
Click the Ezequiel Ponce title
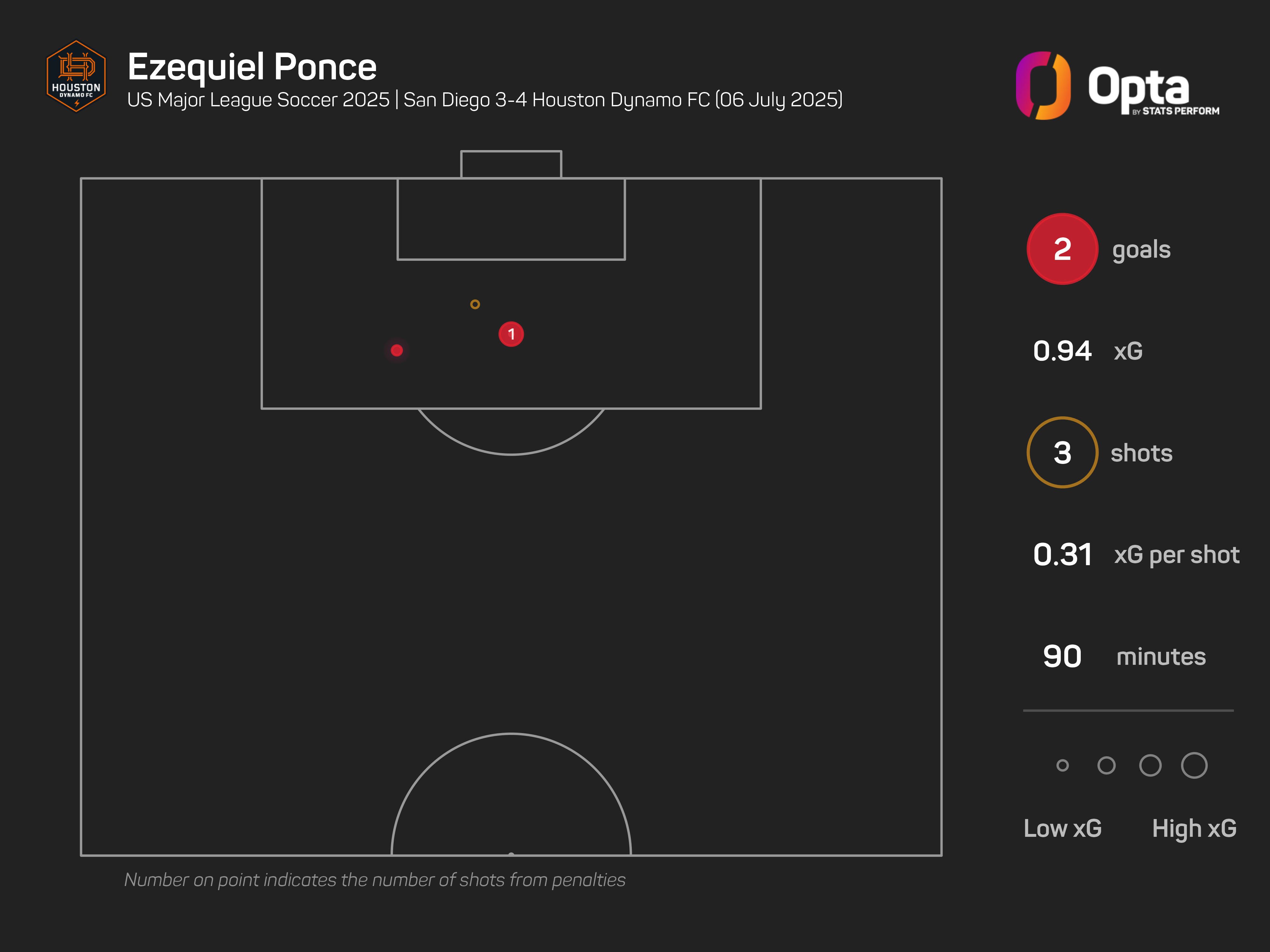coord(252,67)
